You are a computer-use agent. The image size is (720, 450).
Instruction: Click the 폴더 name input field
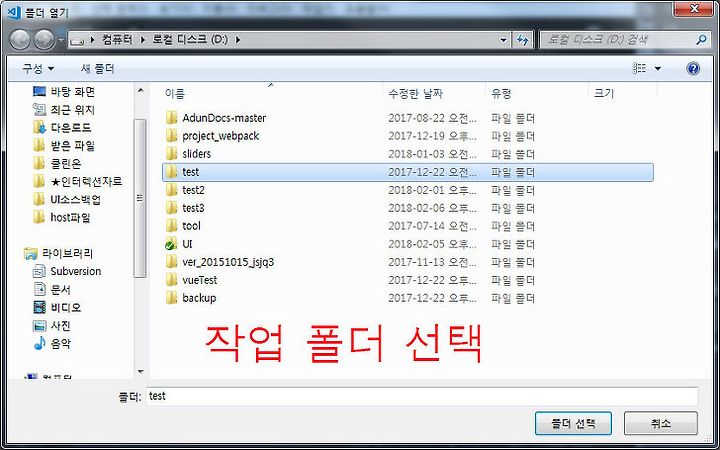(x=422, y=396)
